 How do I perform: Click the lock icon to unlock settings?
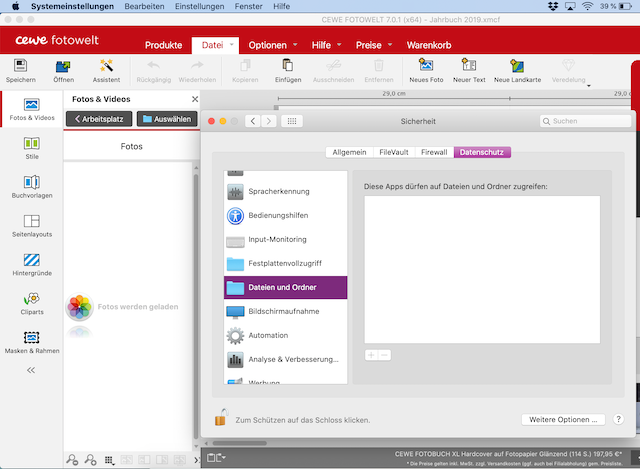point(219,419)
